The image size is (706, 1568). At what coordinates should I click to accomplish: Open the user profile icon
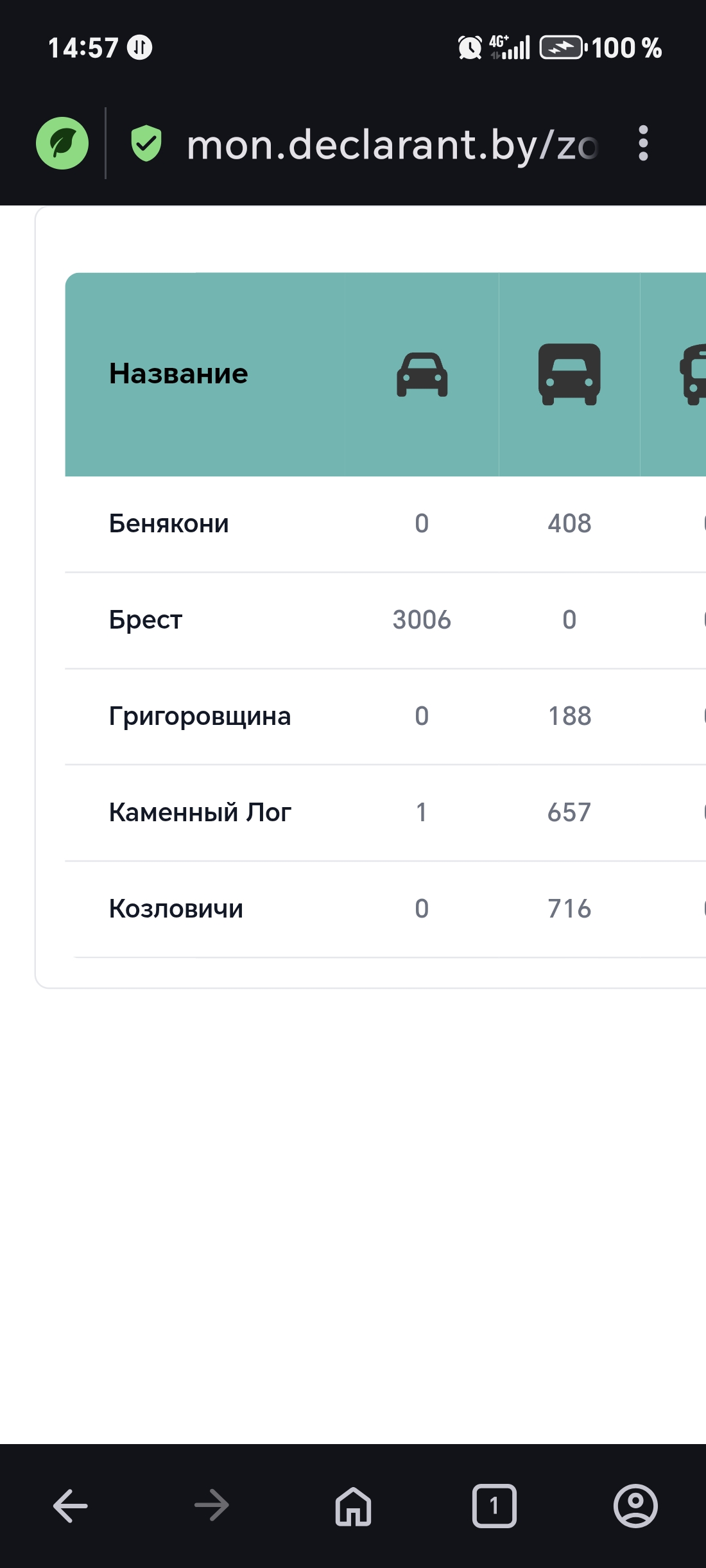(x=635, y=1505)
